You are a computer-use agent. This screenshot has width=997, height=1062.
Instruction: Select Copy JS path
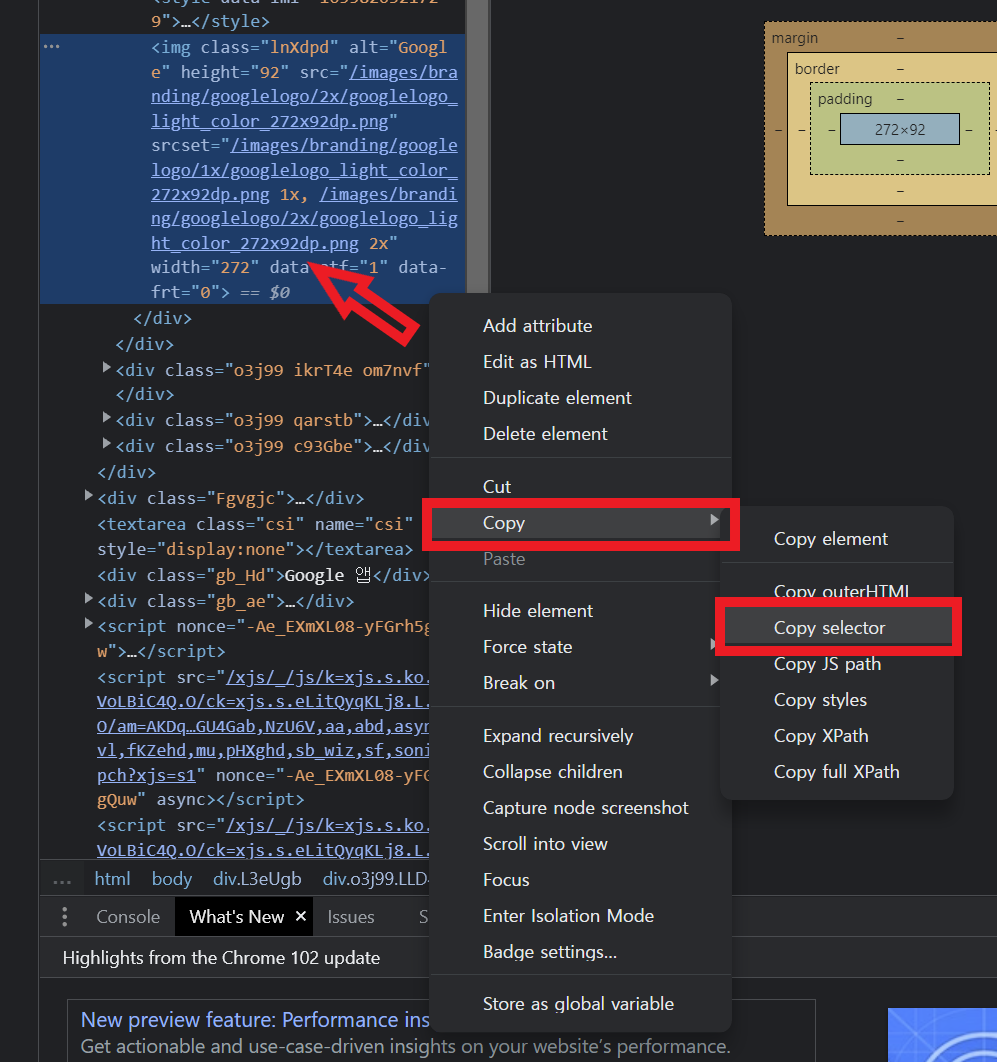click(x=827, y=664)
